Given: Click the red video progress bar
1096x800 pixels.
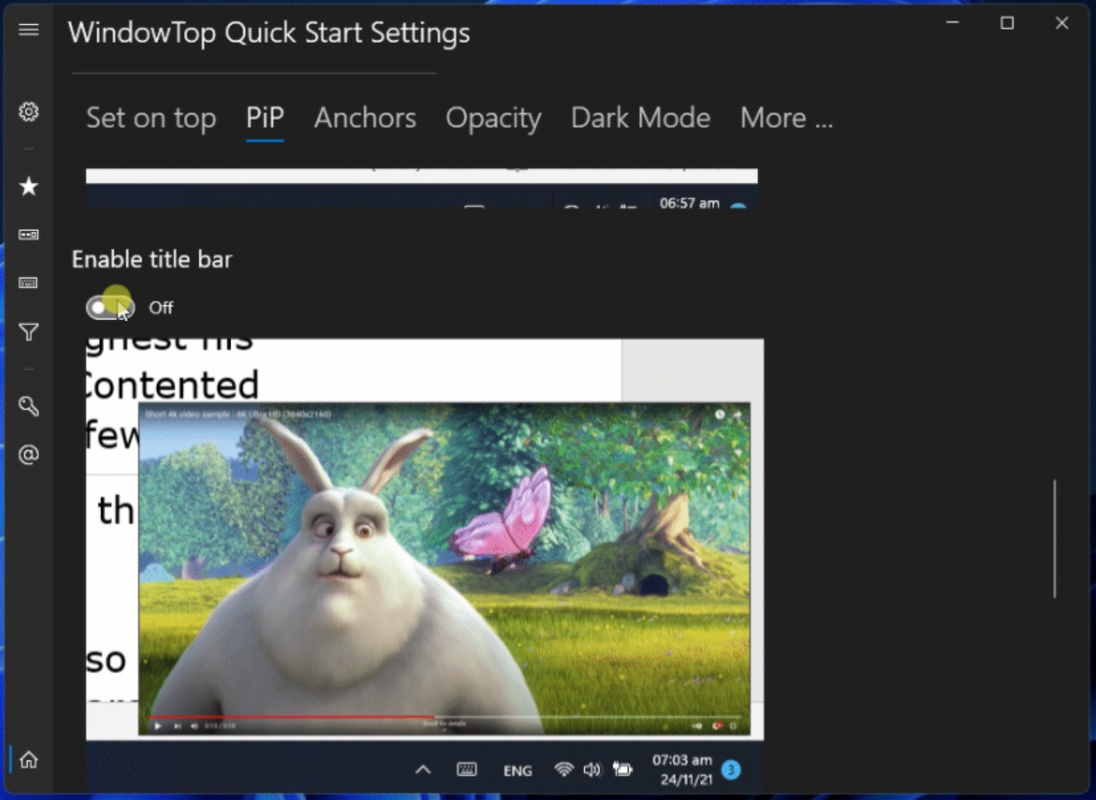Looking at the screenshot, I should tap(291, 717).
